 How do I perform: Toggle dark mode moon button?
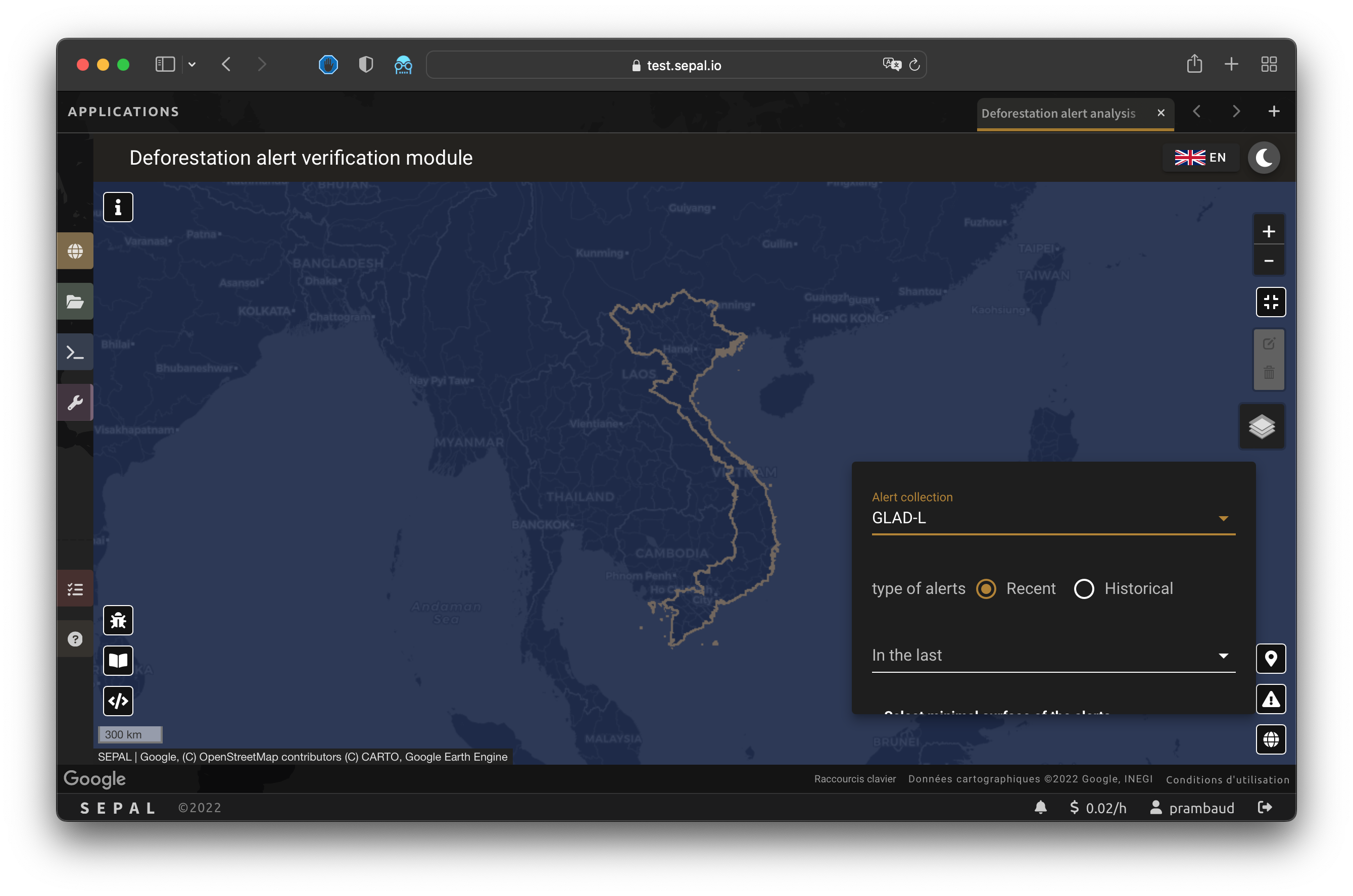[1263, 158]
